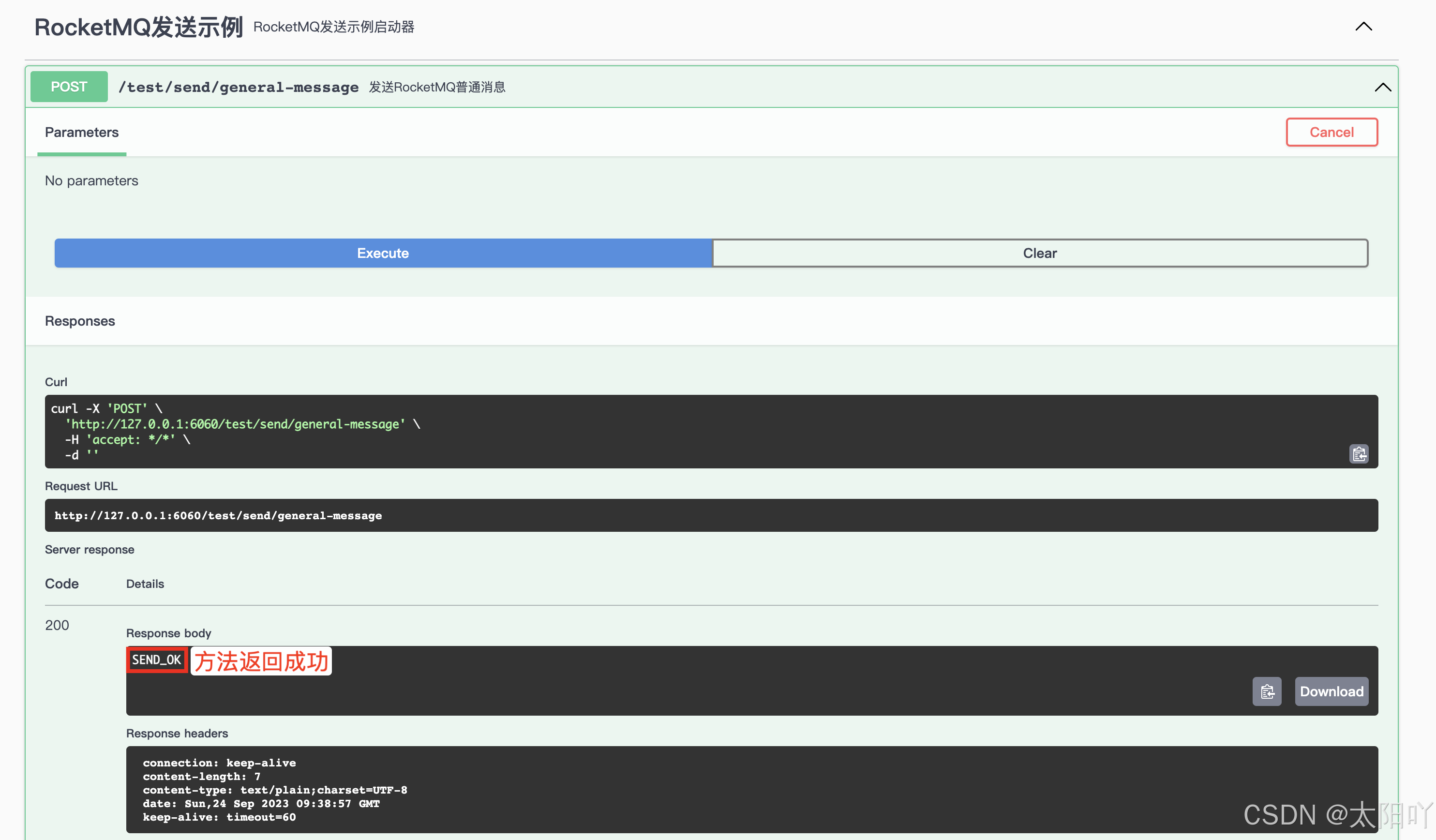Click the clipboard icon beside Download

tap(1267, 691)
